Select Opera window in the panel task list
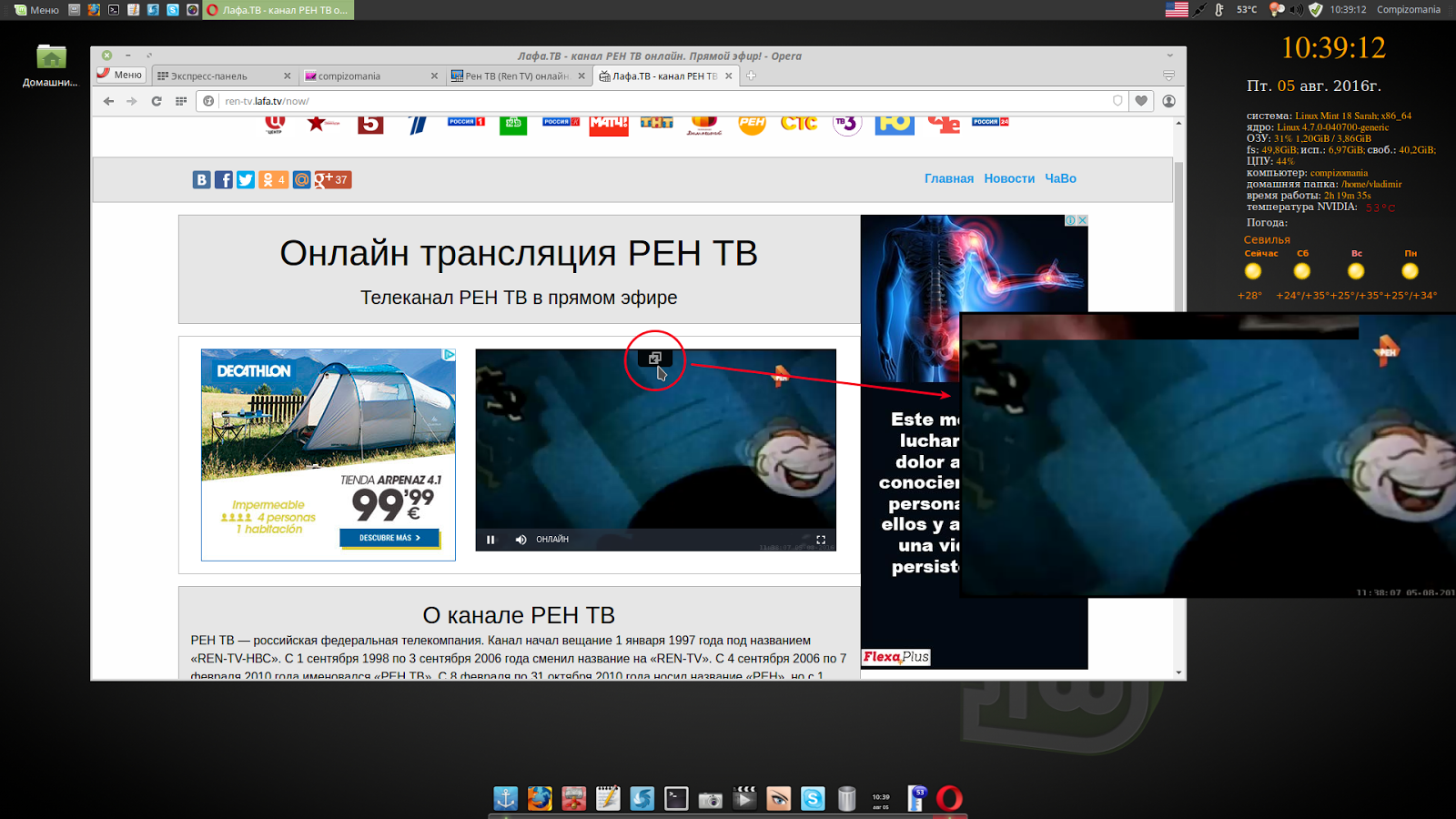This screenshot has width=1456, height=819. coord(278,10)
